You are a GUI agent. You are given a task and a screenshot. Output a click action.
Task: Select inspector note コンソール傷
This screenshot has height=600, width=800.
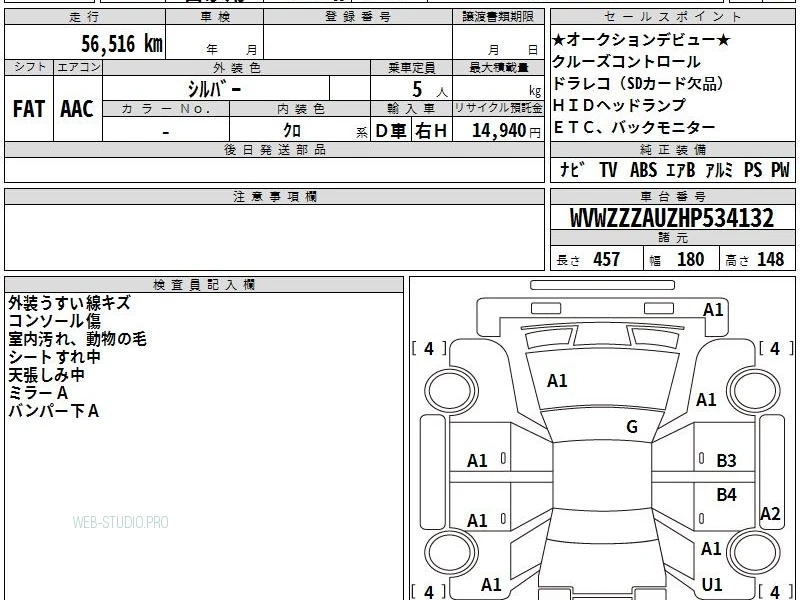[x=55, y=321]
